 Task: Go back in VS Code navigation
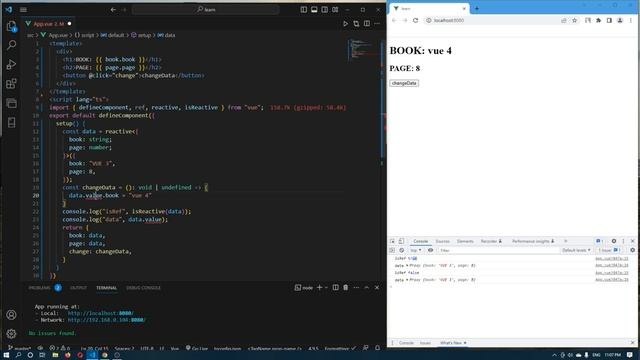click(113, 9)
